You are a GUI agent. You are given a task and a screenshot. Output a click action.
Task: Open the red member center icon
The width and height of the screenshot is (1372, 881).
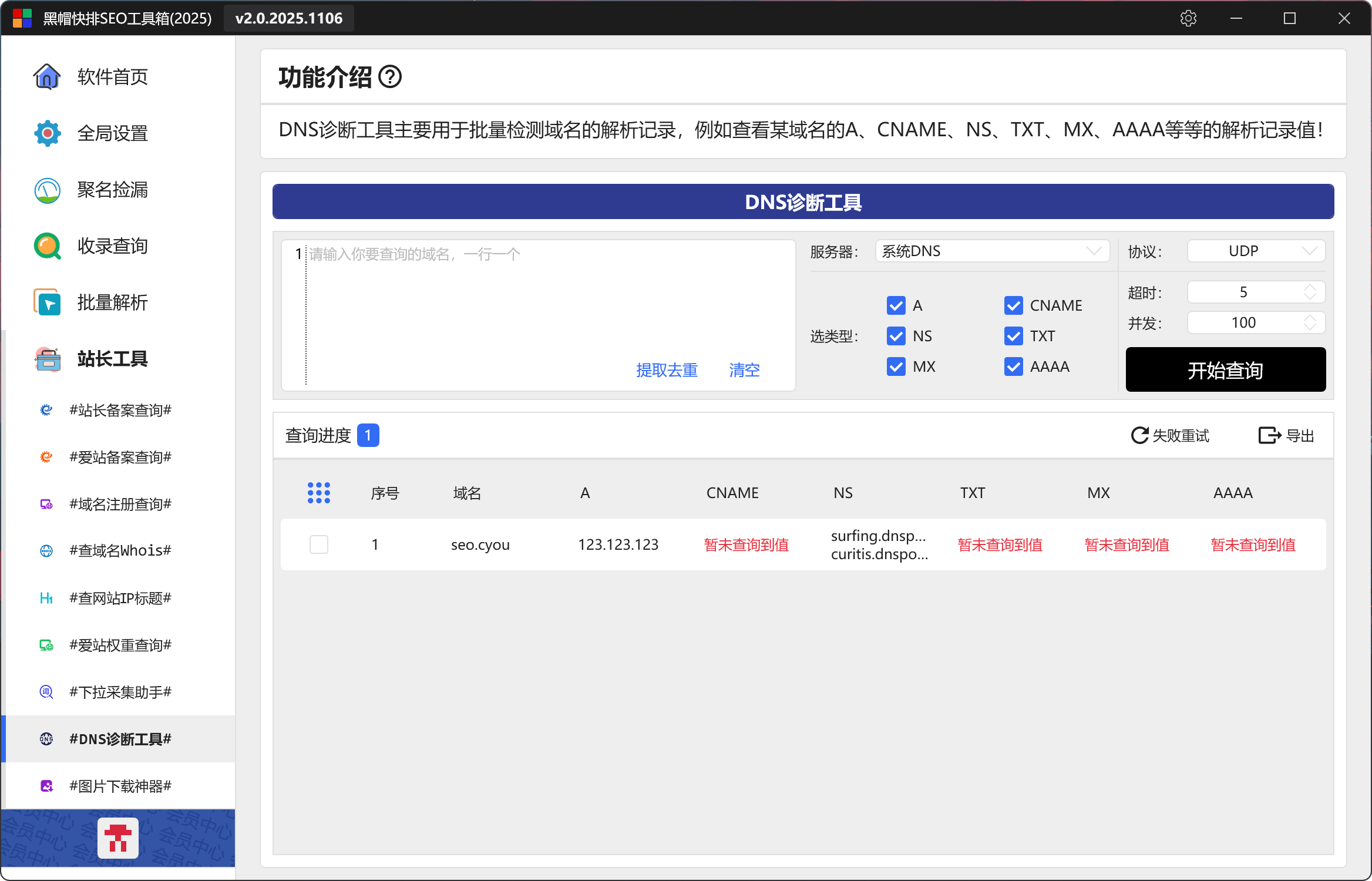click(x=118, y=838)
